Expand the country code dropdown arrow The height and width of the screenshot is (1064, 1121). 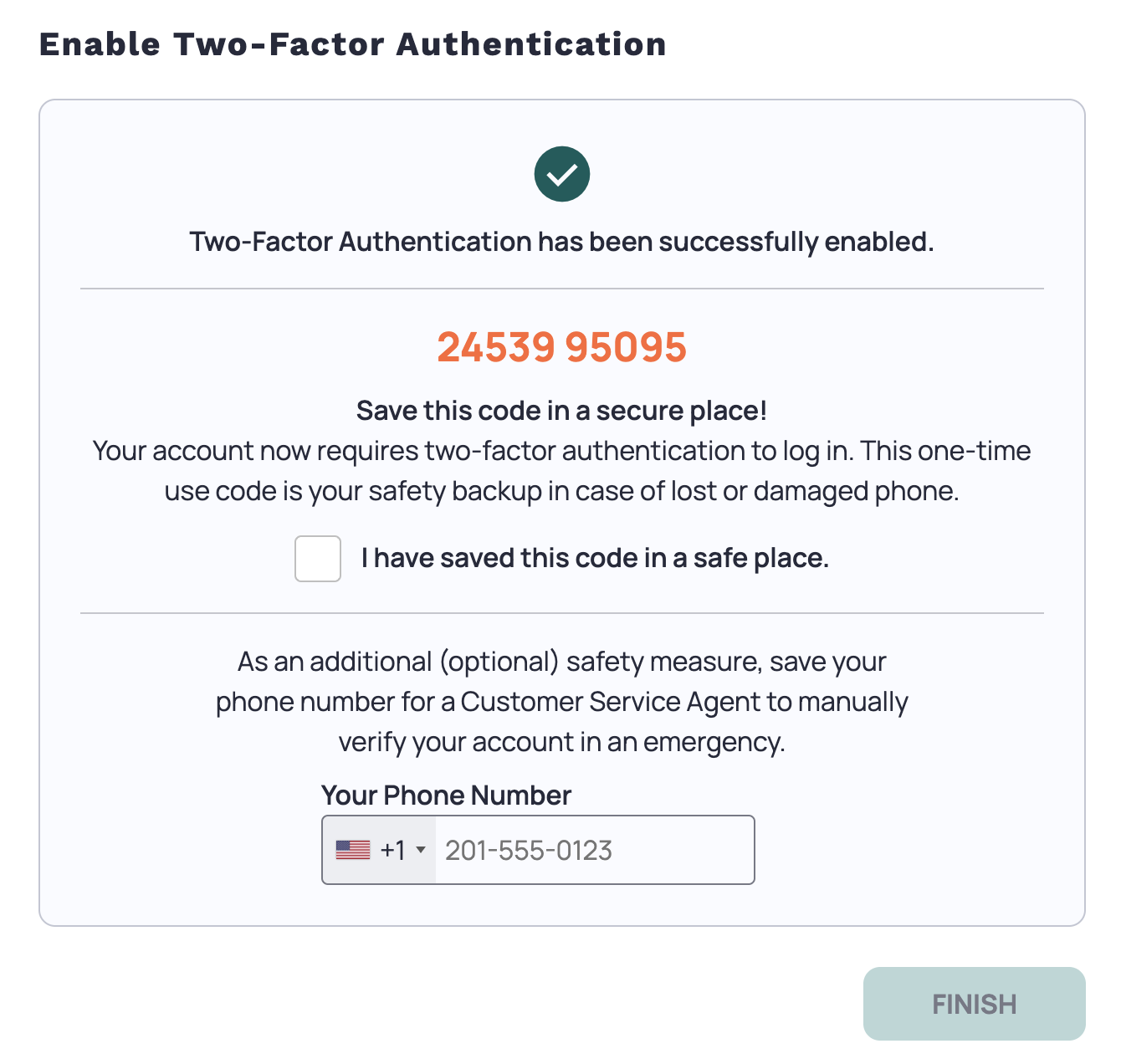tap(421, 850)
